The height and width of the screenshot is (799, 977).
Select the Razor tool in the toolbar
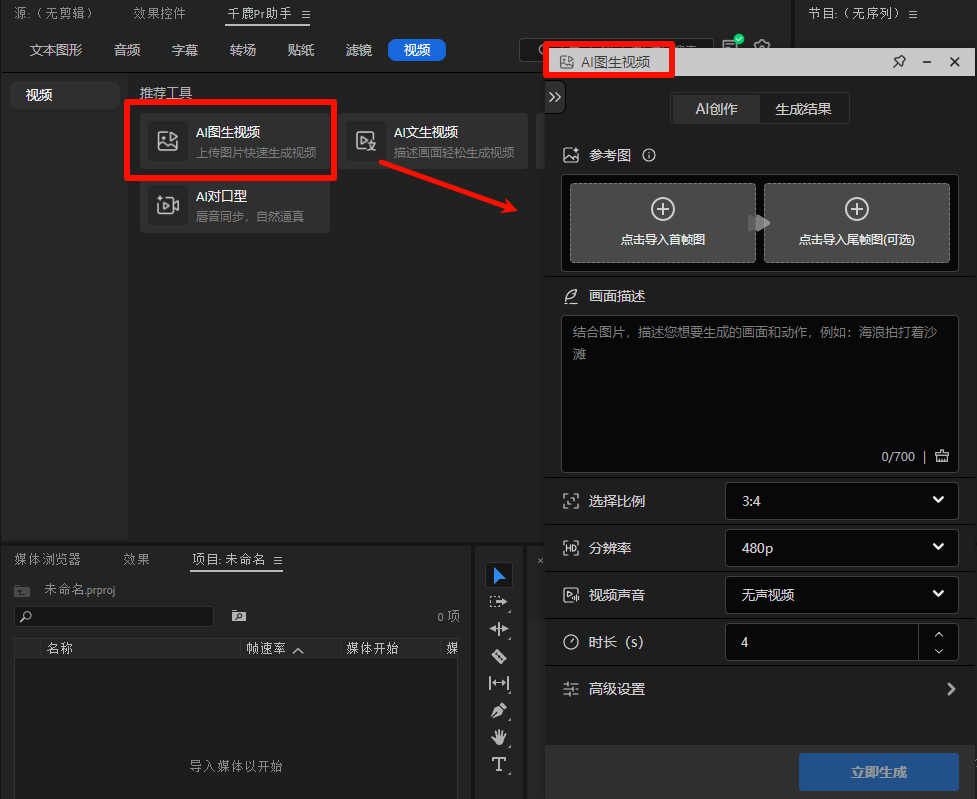(500, 657)
